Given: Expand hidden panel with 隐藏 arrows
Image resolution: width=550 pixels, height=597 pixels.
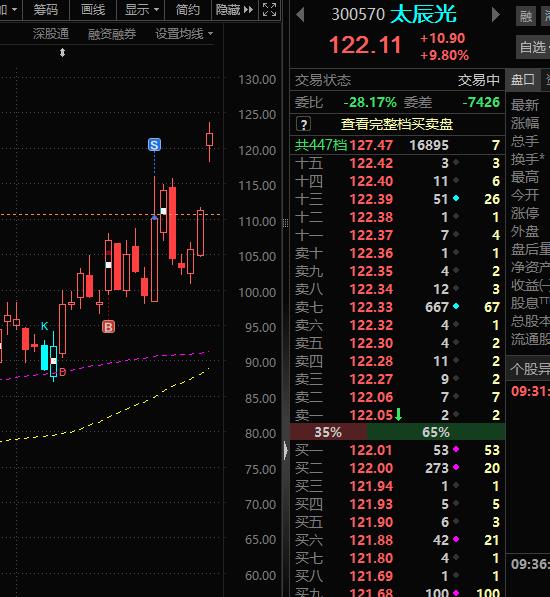Looking at the screenshot, I should (x=234, y=10).
